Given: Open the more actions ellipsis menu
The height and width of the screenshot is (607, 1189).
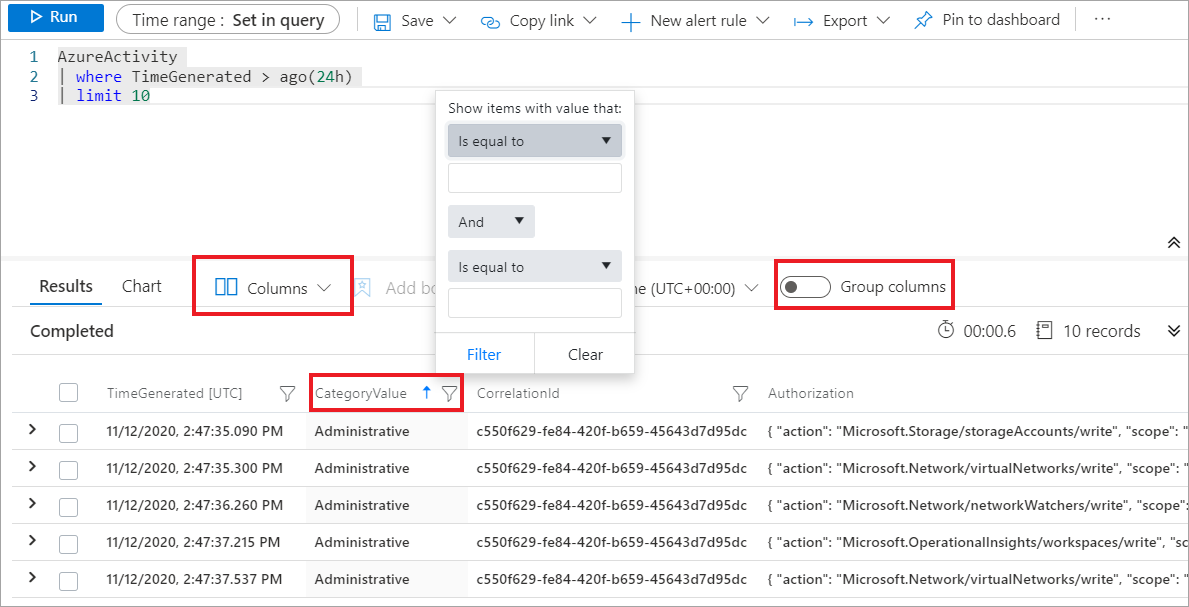Looking at the screenshot, I should (x=1102, y=19).
